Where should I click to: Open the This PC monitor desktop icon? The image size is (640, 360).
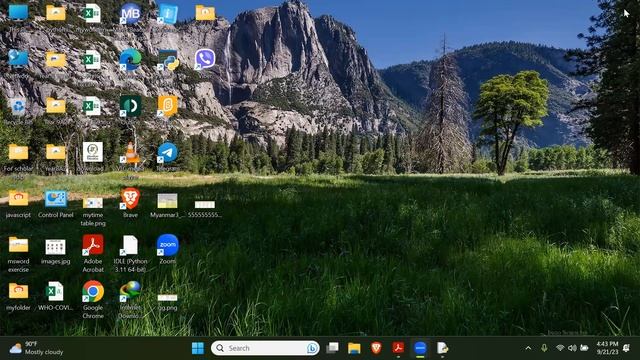point(18,13)
